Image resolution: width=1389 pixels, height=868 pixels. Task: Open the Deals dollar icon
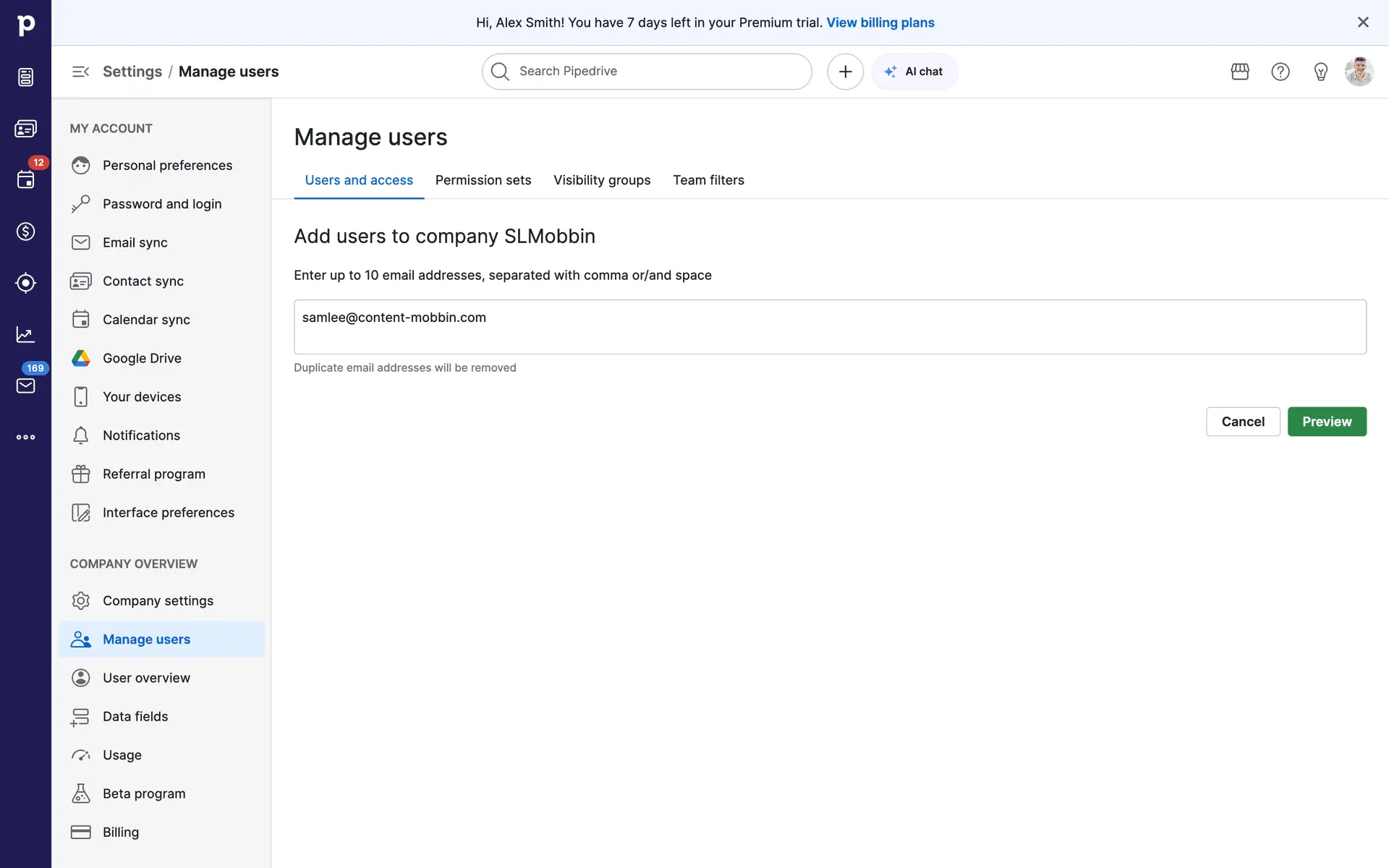[x=25, y=231]
